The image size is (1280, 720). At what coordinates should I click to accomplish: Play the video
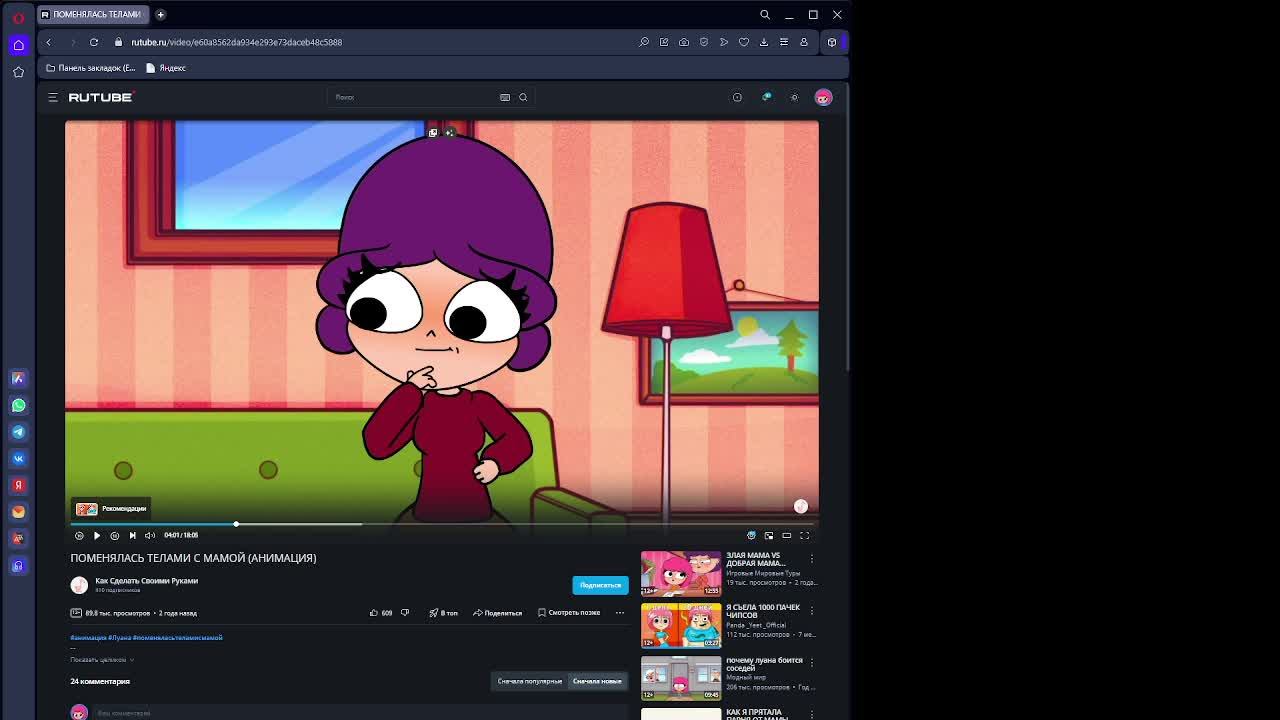pos(97,535)
